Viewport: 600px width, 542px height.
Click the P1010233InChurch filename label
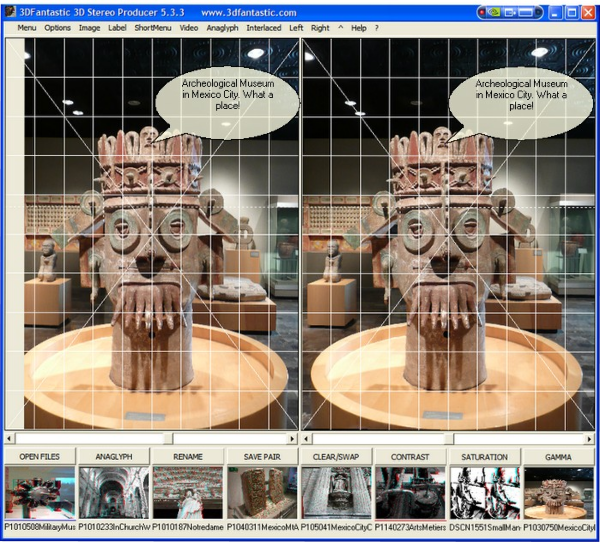[114, 527]
